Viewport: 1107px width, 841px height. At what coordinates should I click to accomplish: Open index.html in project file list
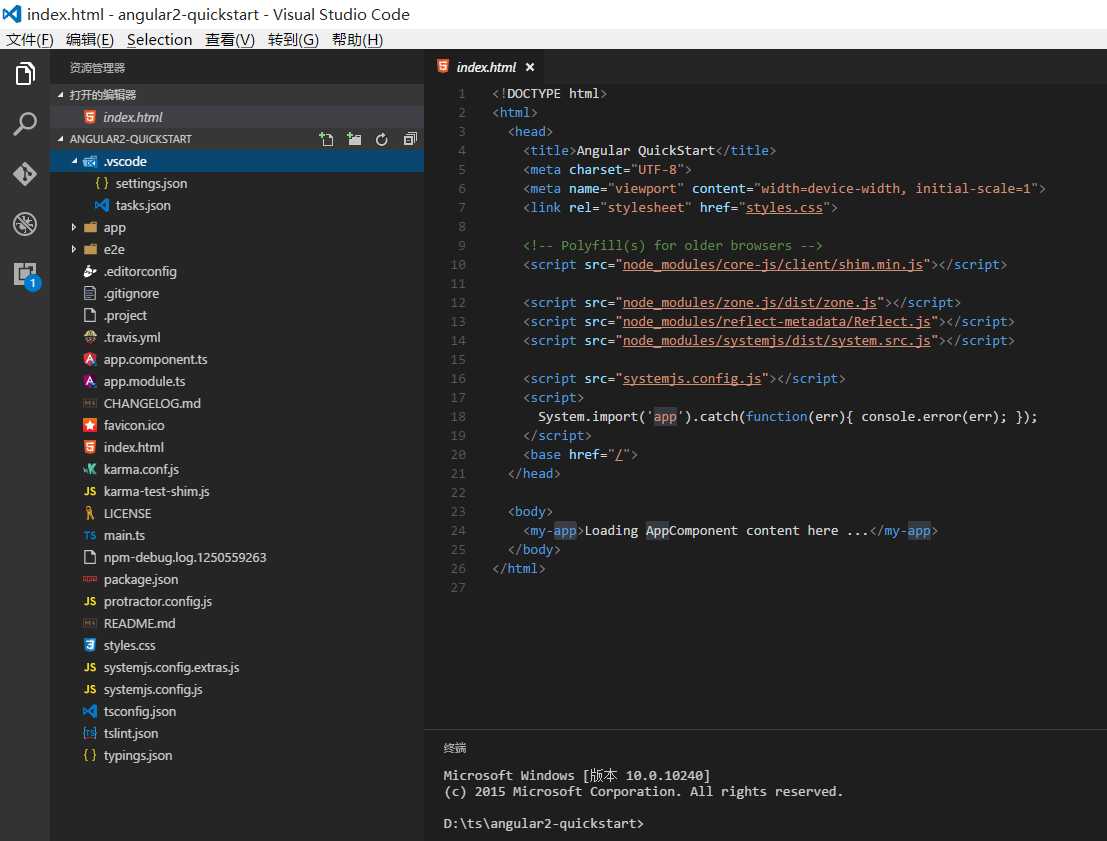(x=237, y=447)
